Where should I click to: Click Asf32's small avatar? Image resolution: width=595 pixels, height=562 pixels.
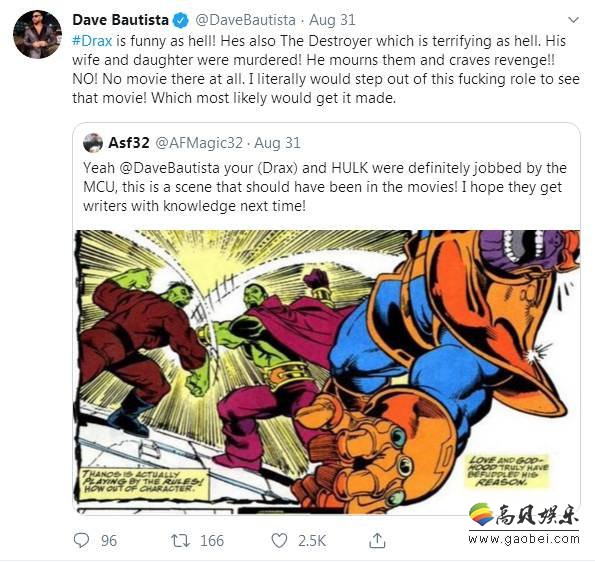point(93,143)
